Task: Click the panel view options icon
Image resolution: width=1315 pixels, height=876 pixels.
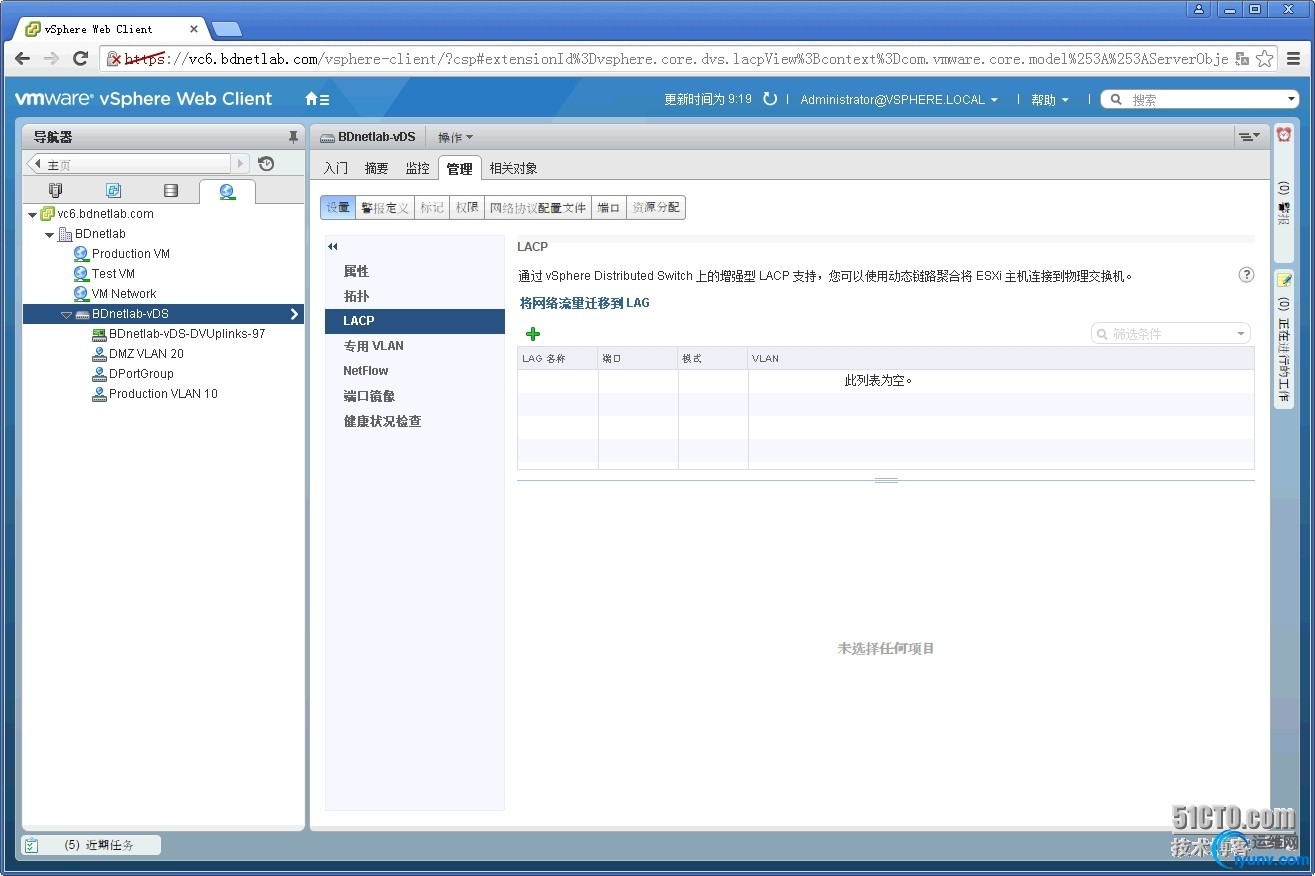Action: 1249,137
